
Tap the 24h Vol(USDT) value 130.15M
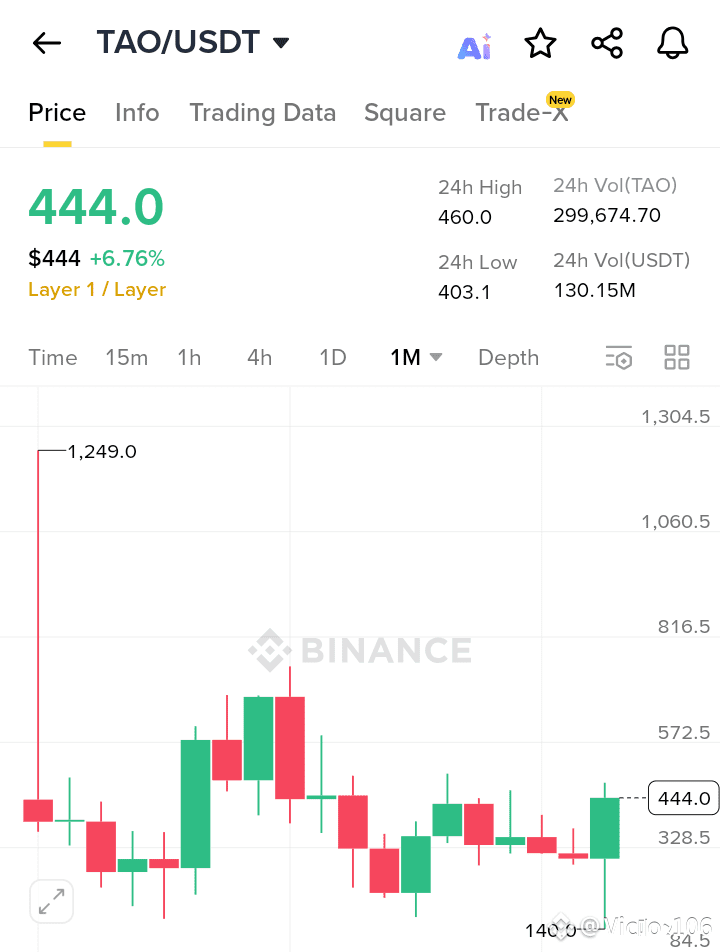594,290
